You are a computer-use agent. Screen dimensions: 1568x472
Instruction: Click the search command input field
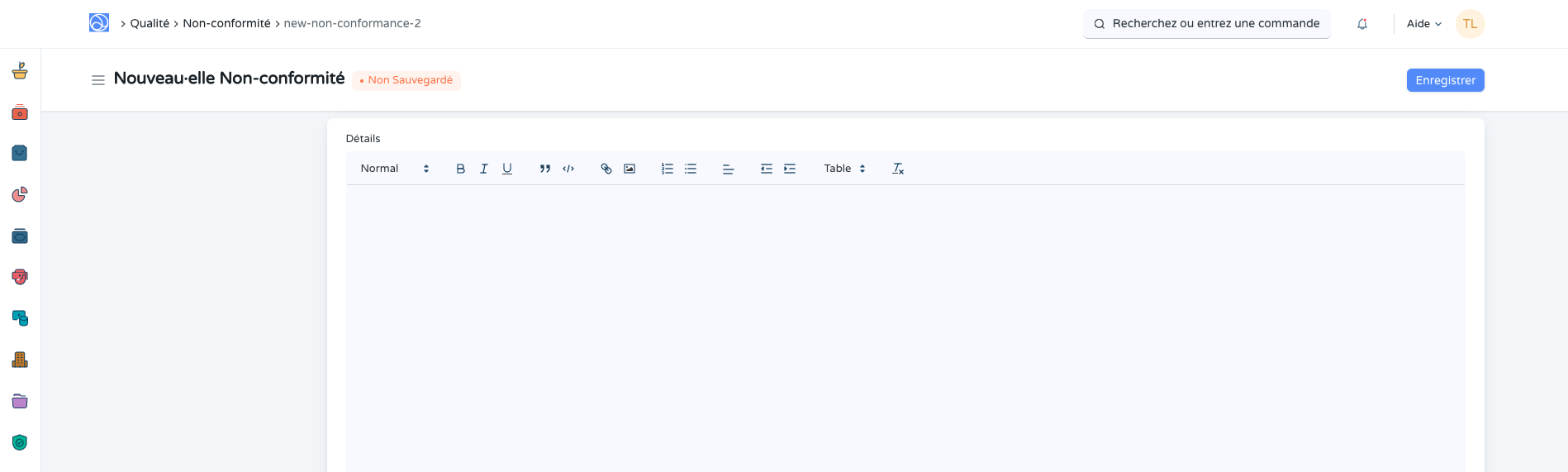click(1214, 24)
